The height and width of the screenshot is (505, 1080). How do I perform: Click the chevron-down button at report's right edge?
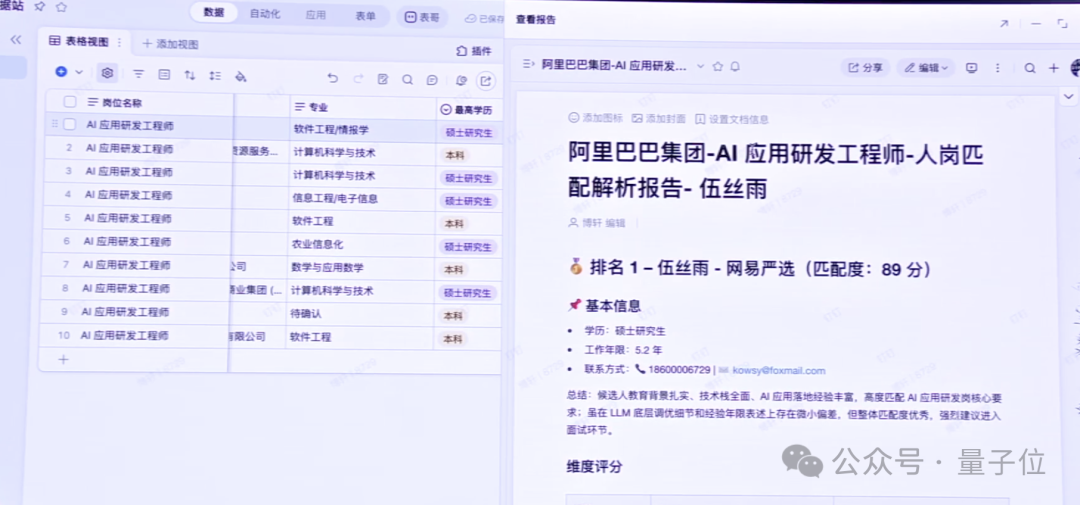coord(1068,95)
